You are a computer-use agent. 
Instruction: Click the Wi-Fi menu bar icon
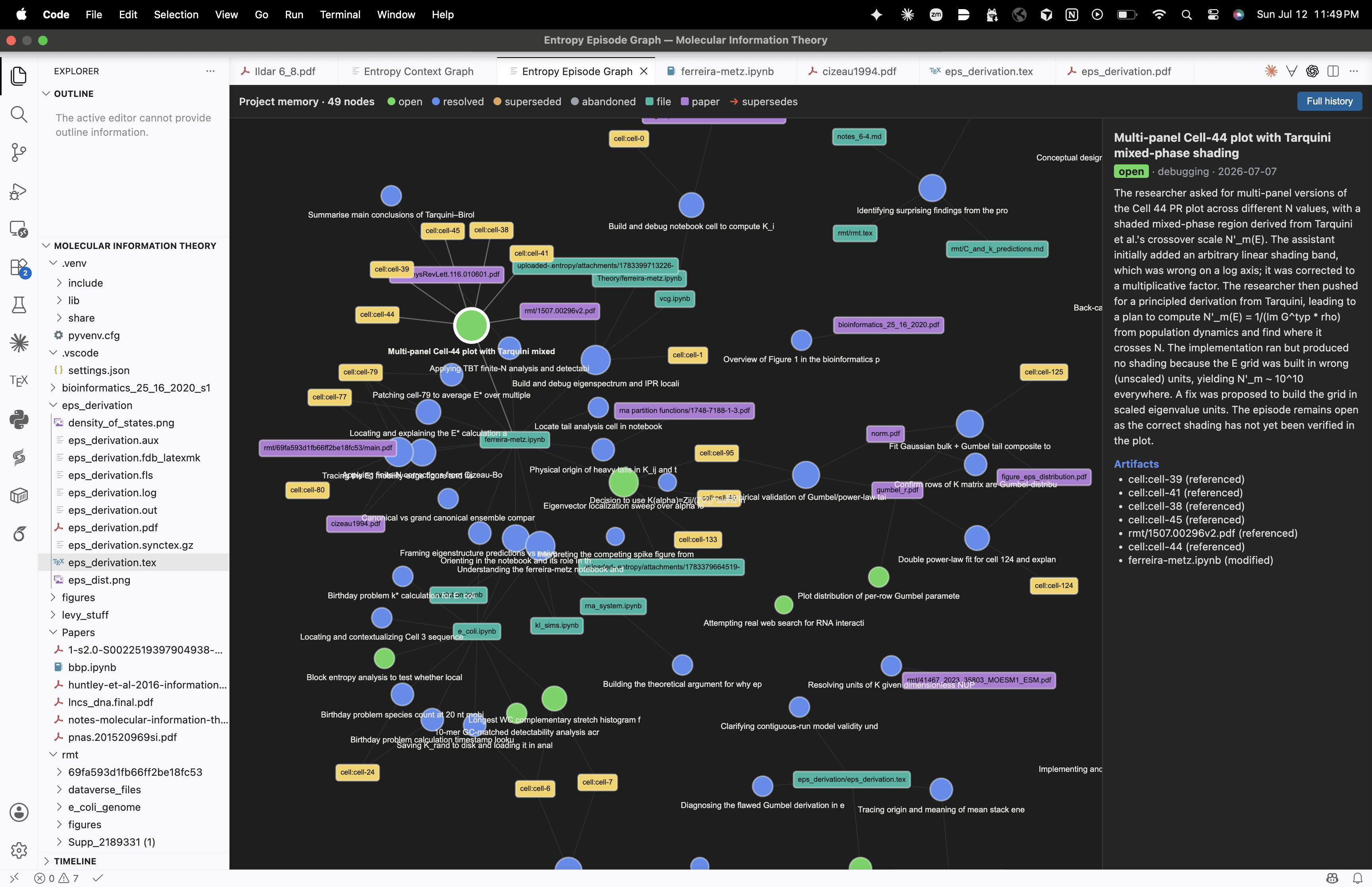[x=1159, y=14]
